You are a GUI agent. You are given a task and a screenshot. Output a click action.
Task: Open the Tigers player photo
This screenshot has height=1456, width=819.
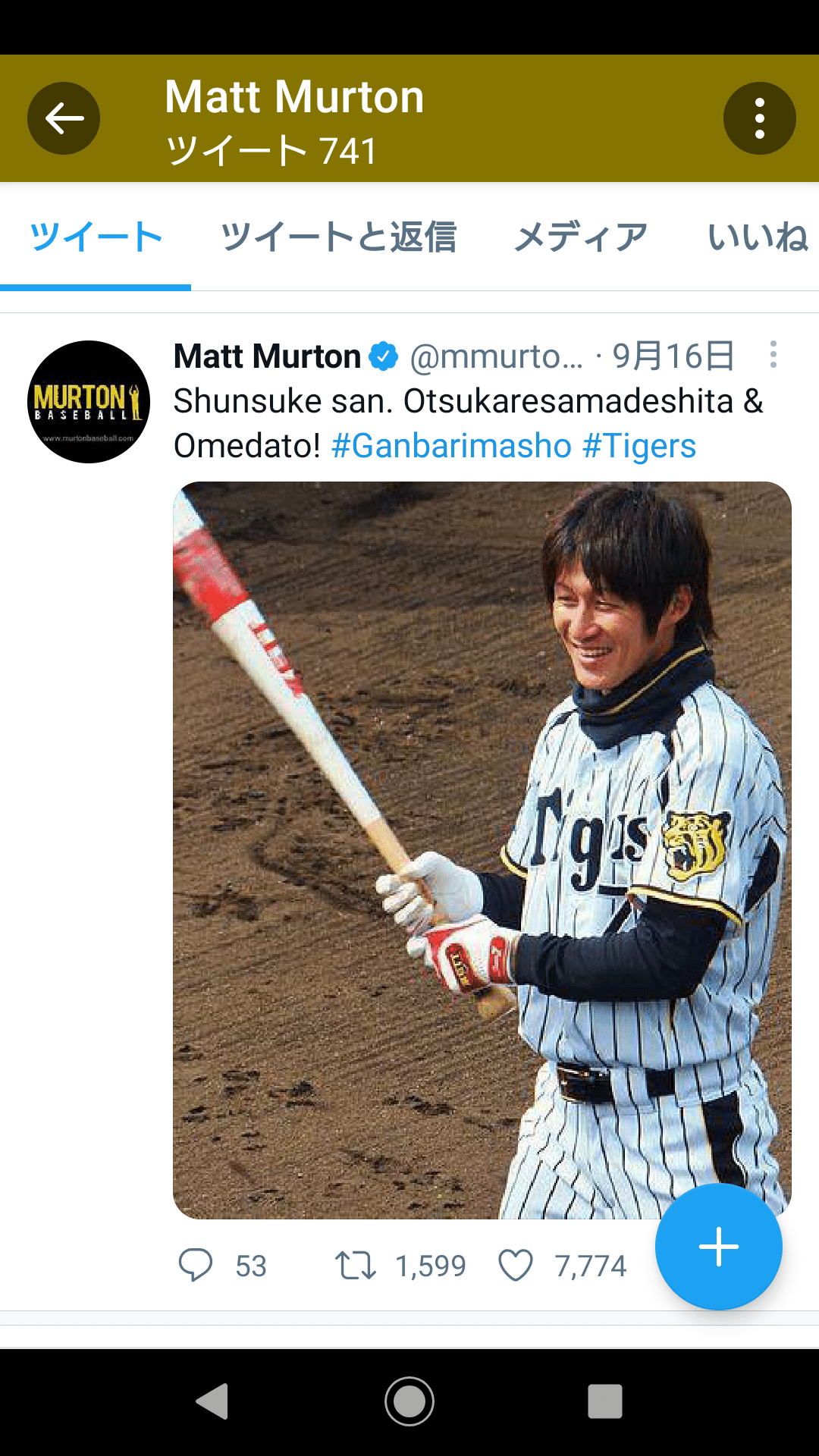[x=482, y=850]
